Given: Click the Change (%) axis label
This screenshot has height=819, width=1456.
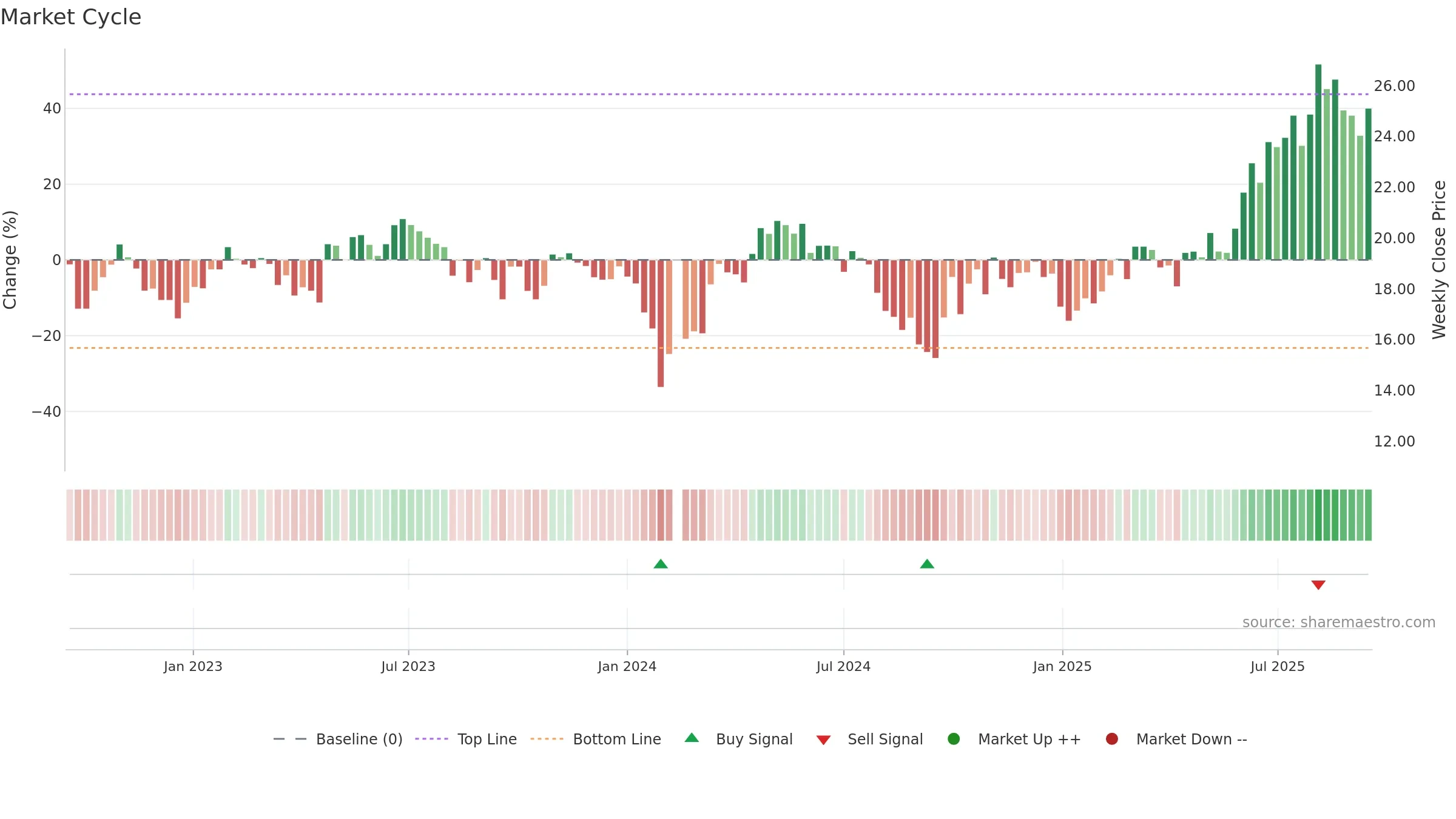Looking at the screenshot, I should [x=10, y=260].
